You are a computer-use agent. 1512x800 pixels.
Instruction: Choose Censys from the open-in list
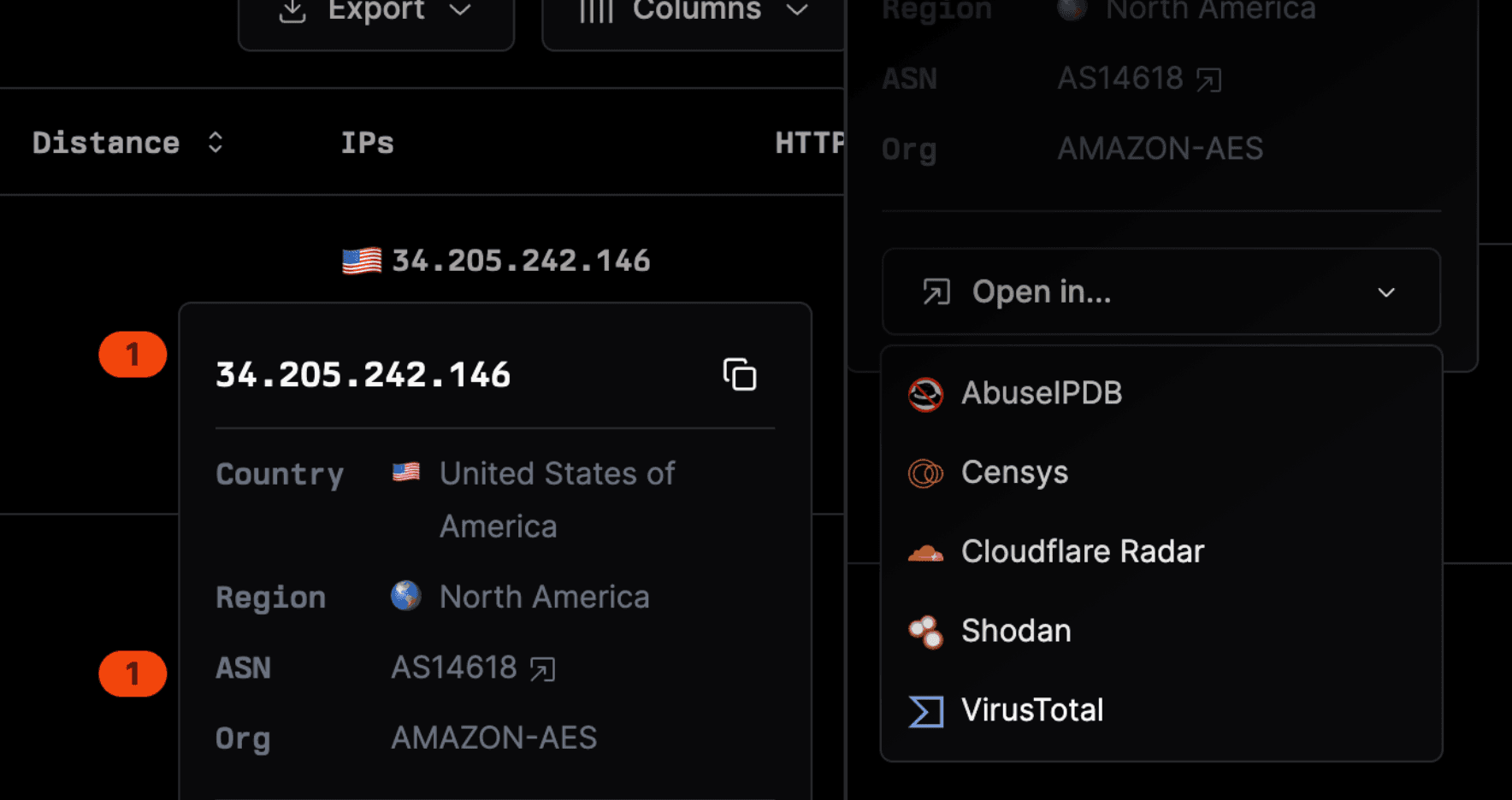pos(1014,473)
